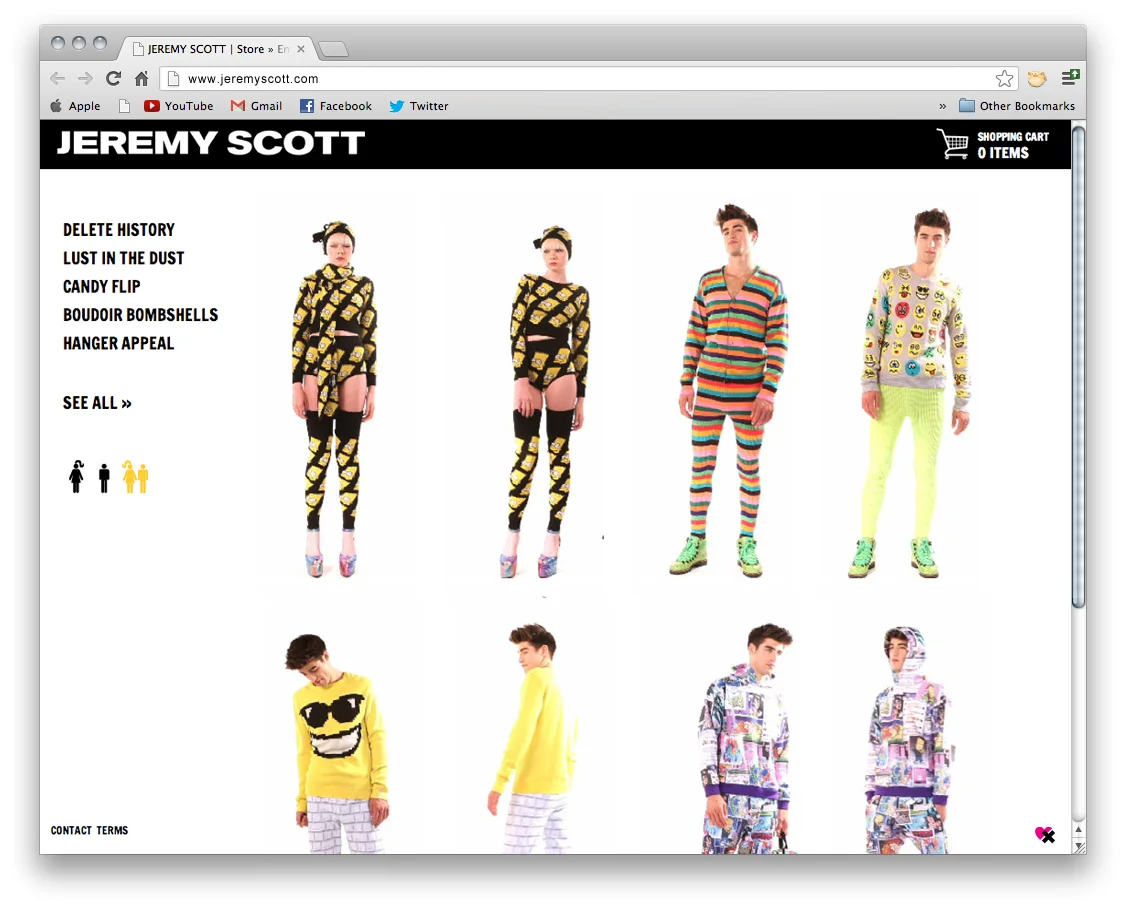Open the shopping cart icon
The image size is (1126, 900).
click(952, 144)
